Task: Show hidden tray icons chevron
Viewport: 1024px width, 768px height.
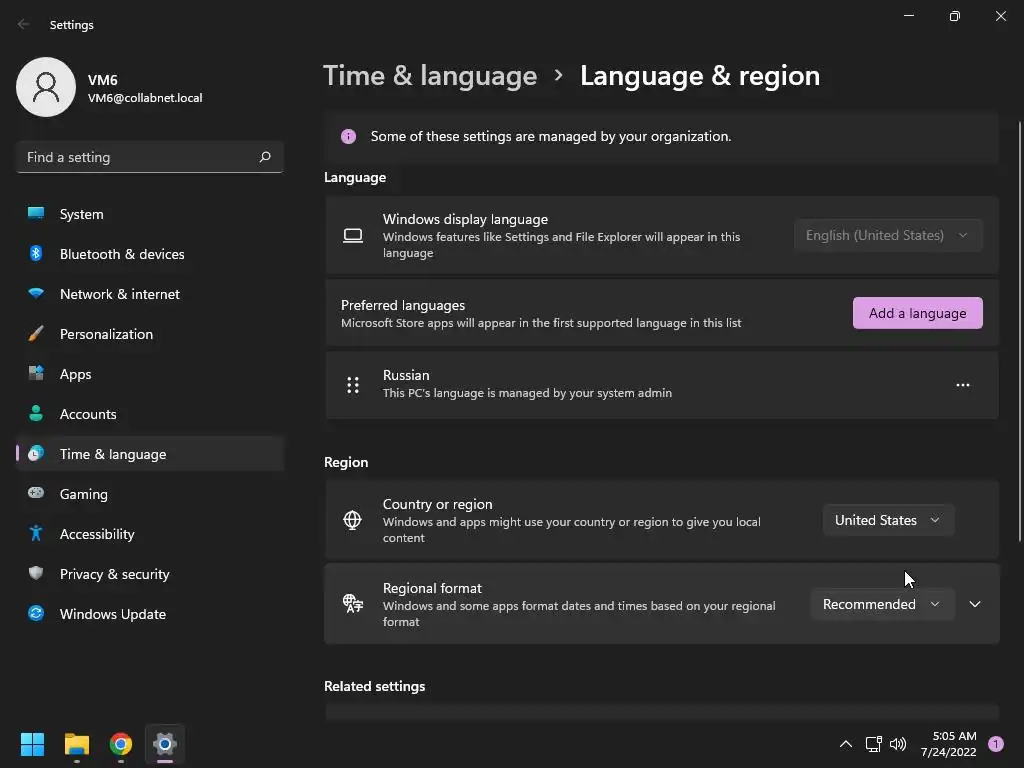Action: (846, 744)
